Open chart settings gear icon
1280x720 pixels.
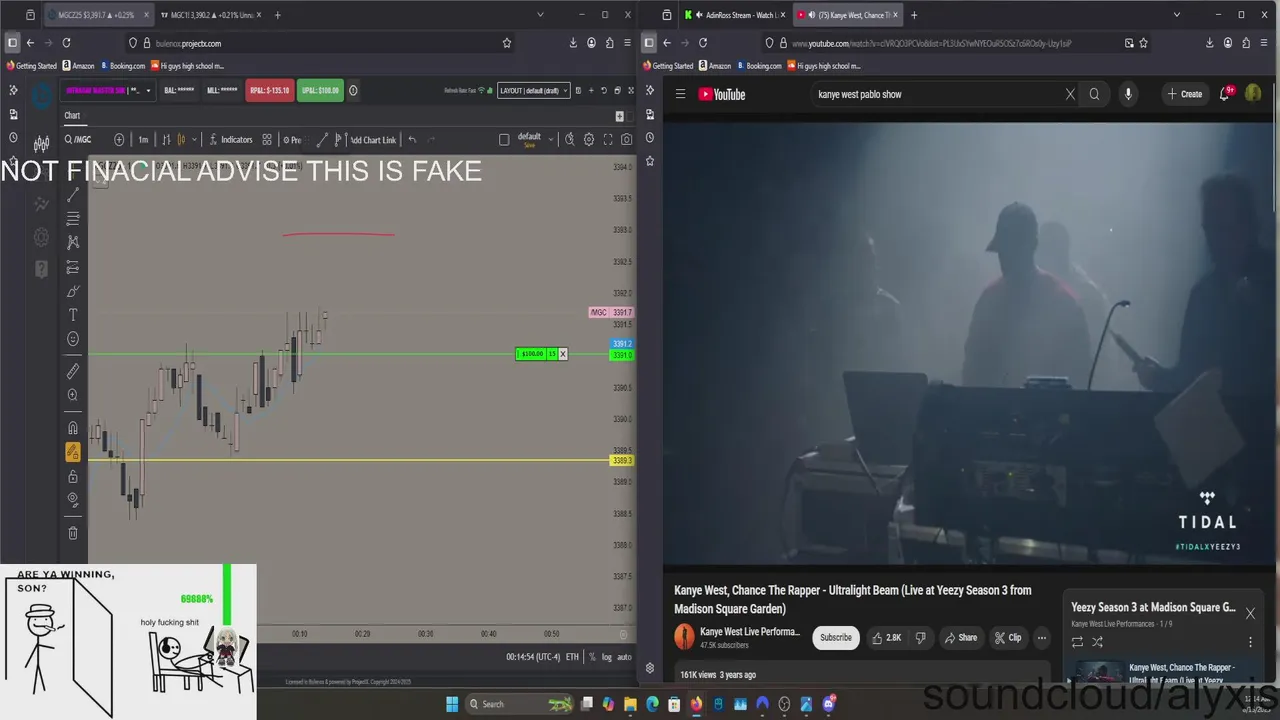tap(589, 140)
